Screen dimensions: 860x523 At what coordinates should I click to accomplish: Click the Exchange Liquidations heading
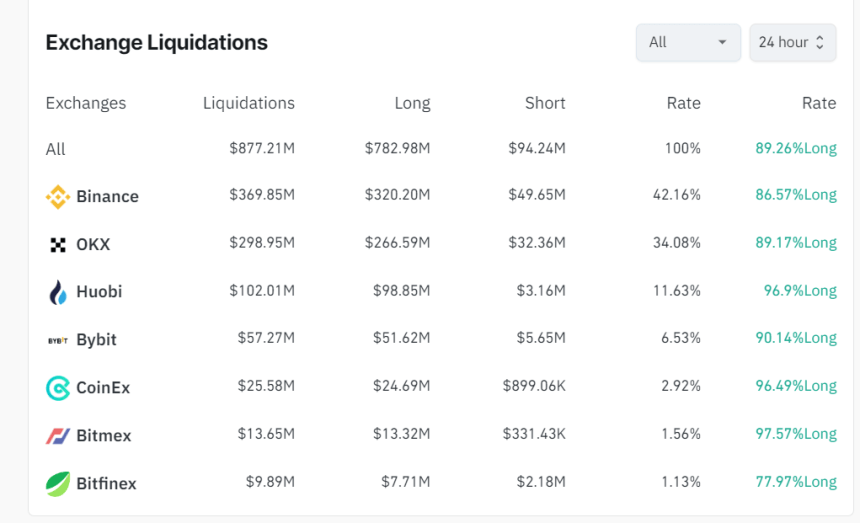tap(157, 43)
